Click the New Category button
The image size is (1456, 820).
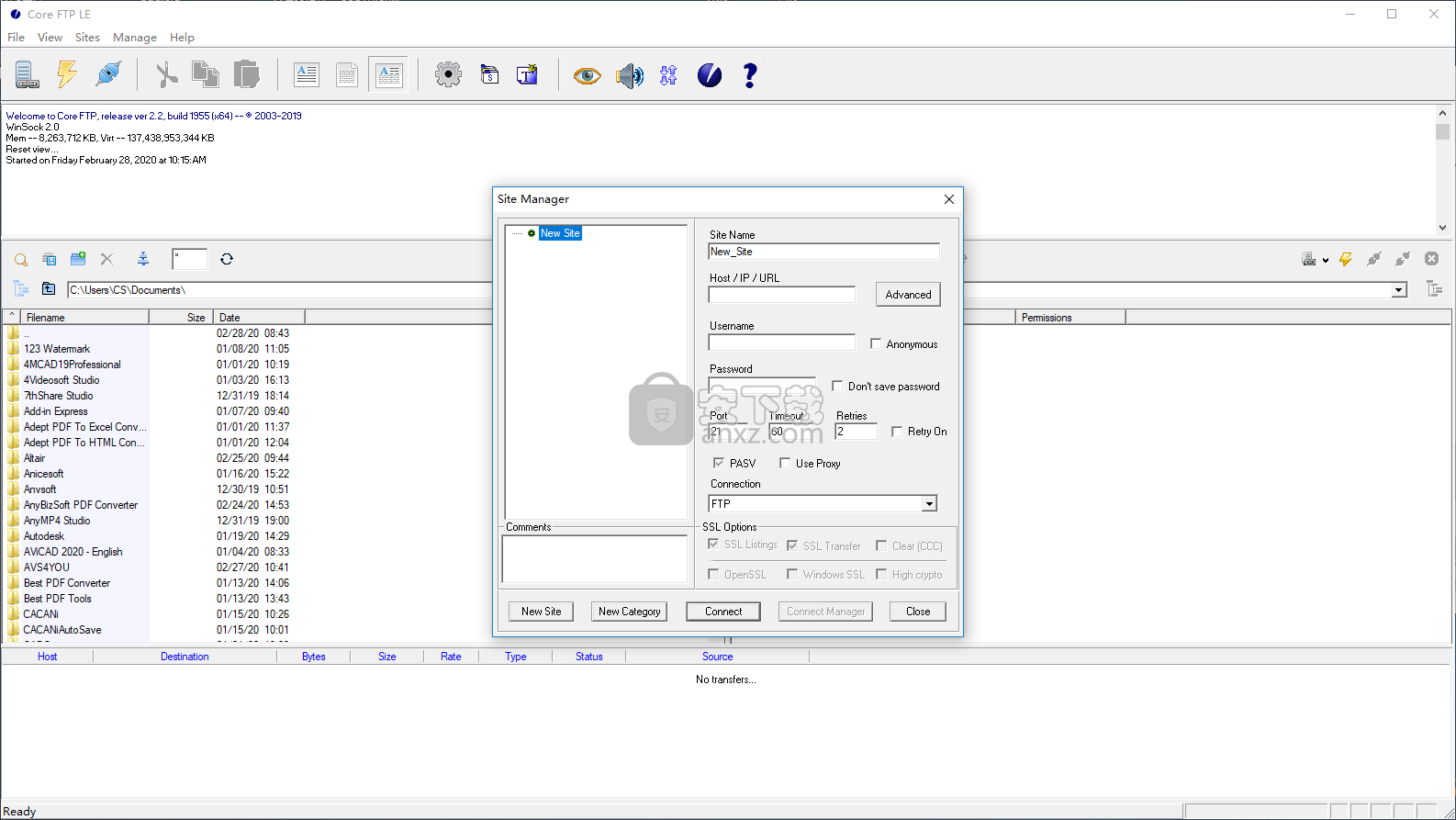pos(629,612)
